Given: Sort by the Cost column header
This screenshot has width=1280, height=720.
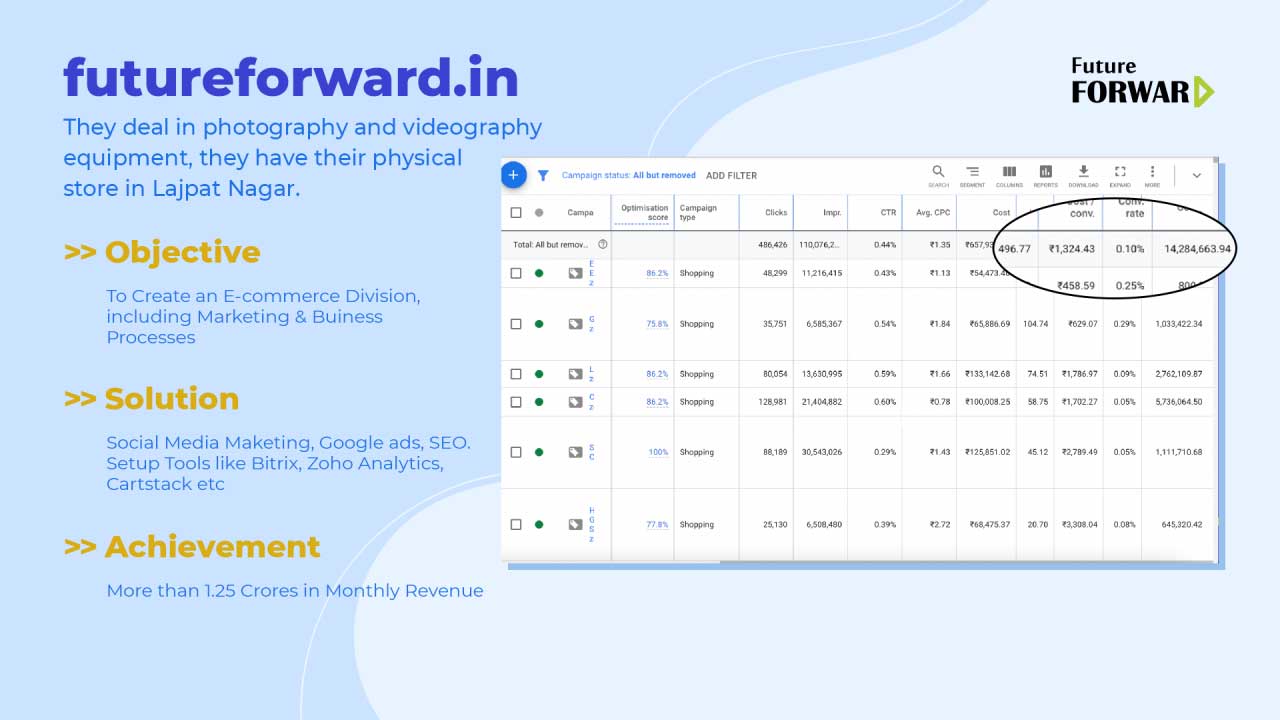Looking at the screenshot, I should pos(1001,212).
